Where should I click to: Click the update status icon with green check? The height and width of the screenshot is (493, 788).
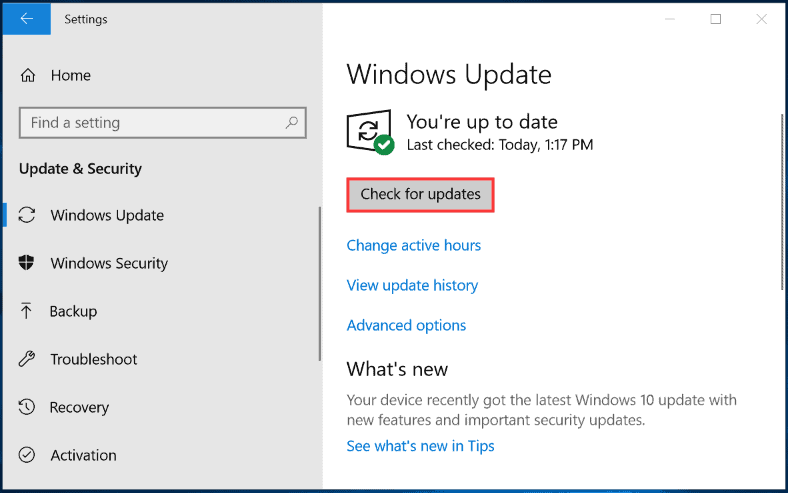tap(370, 132)
